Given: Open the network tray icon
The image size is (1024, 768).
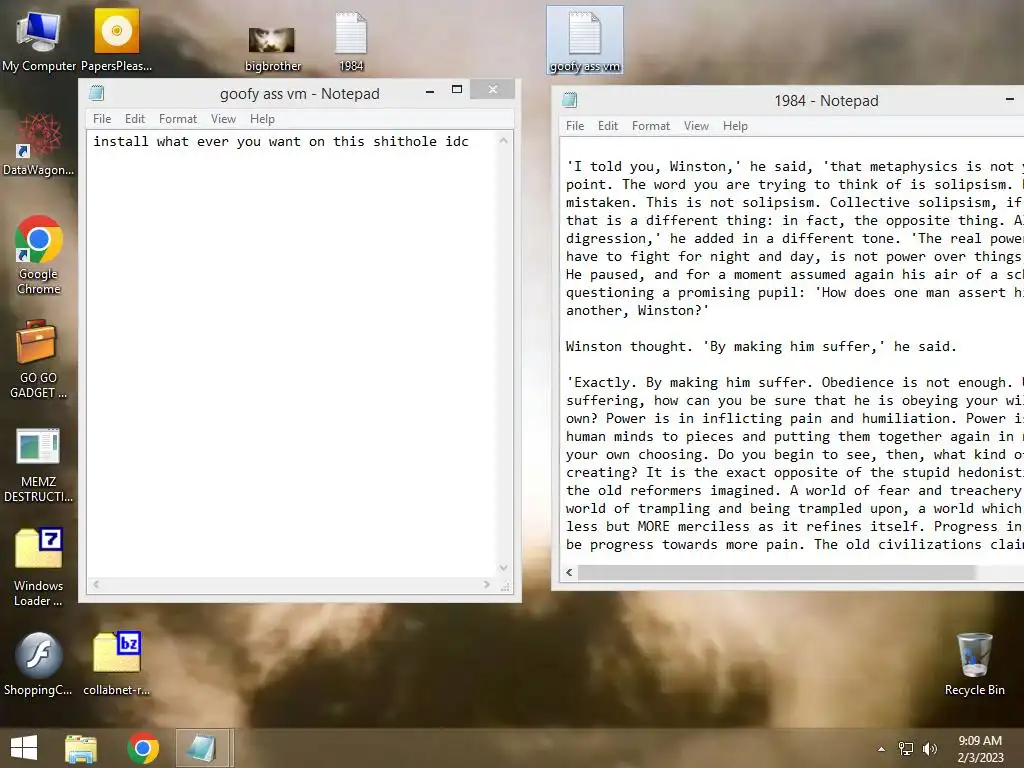Looking at the screenshot, I should [906, 749].
